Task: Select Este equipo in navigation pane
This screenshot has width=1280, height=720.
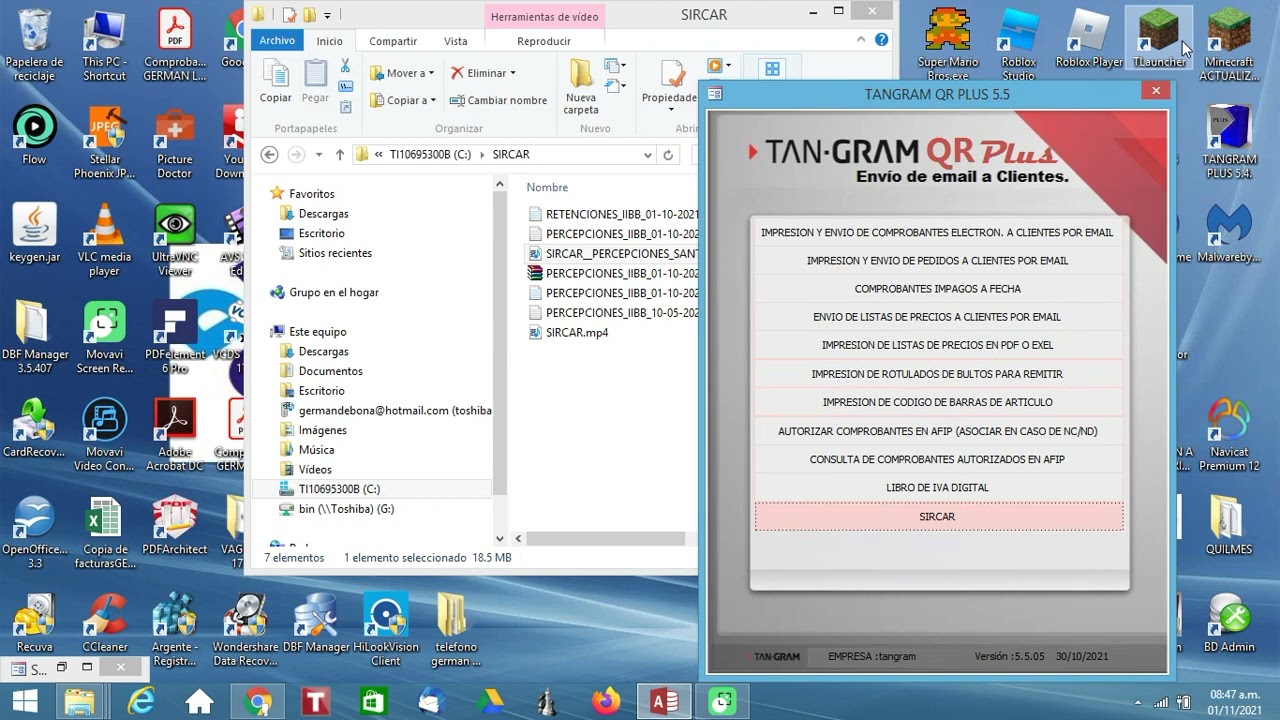Action: (317, 332)
